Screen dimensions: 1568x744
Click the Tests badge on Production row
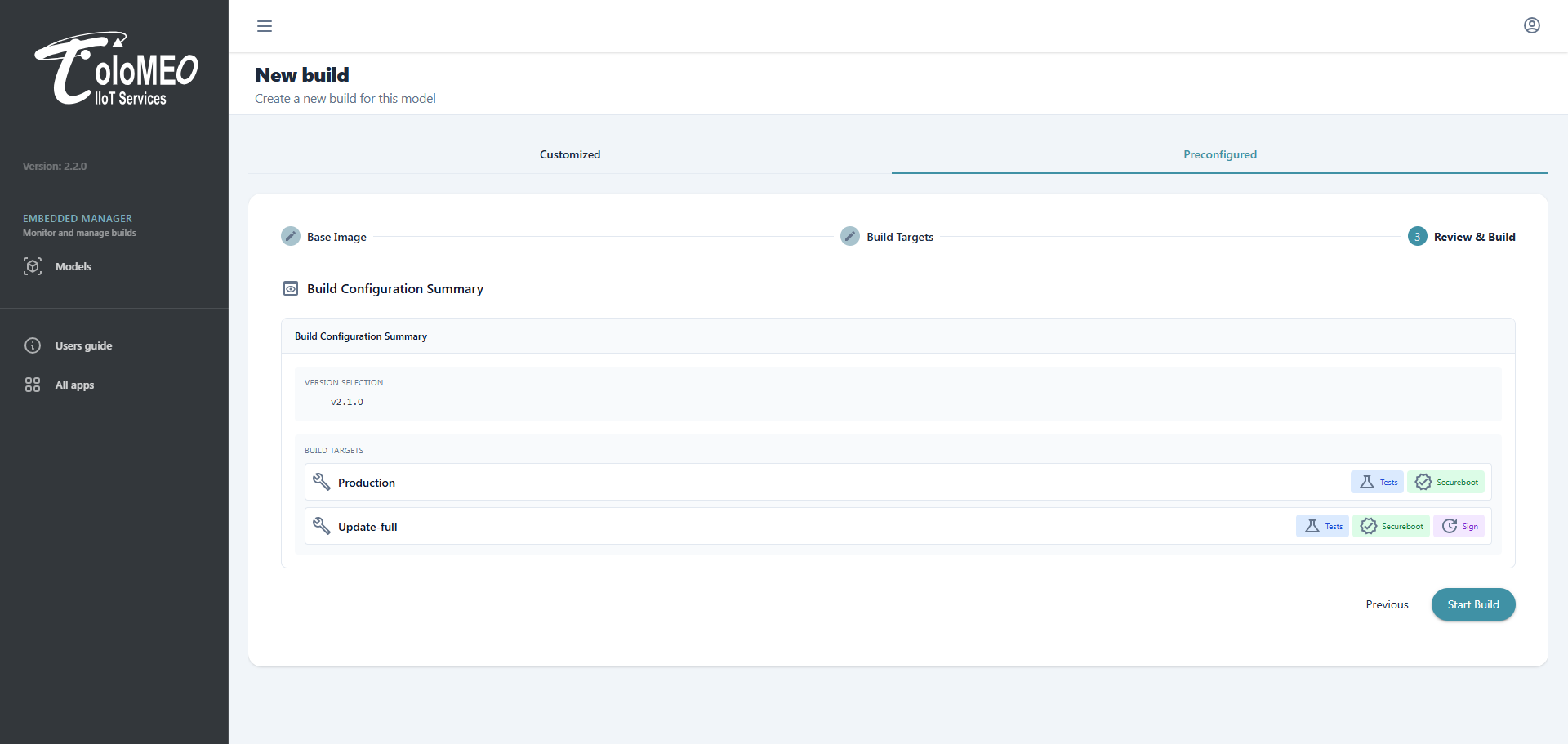(1377, 482)
